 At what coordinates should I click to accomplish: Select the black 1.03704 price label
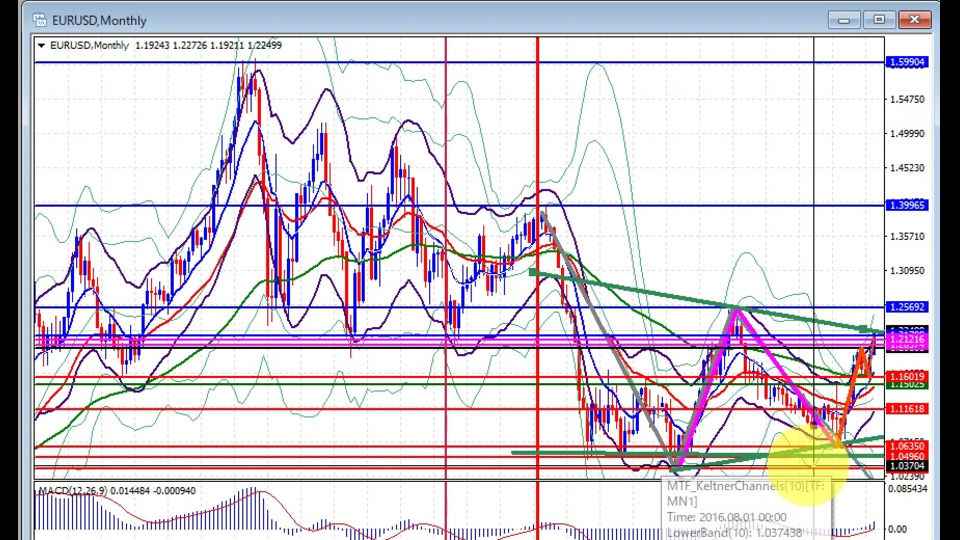907,466
